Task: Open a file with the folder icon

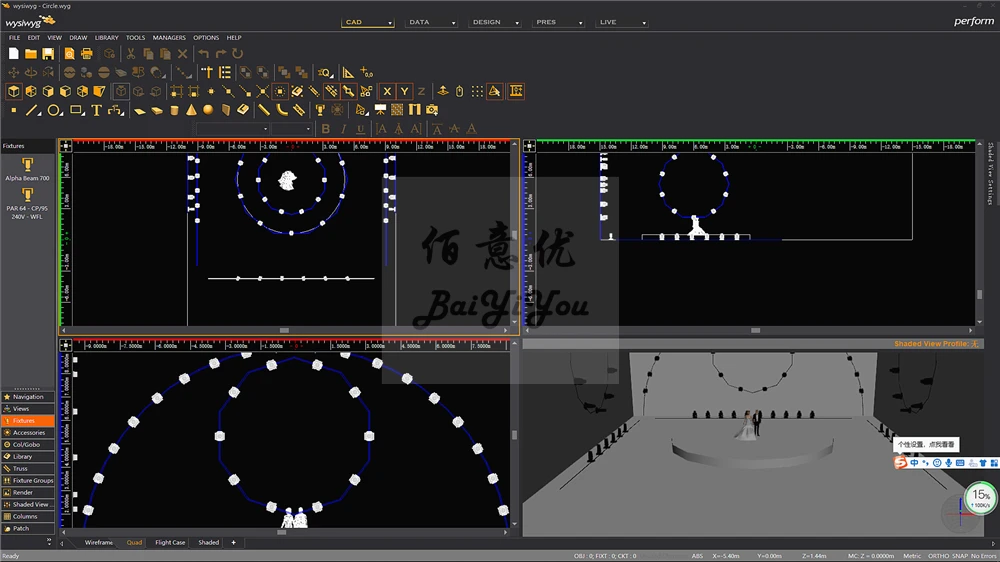Action: 31,54
